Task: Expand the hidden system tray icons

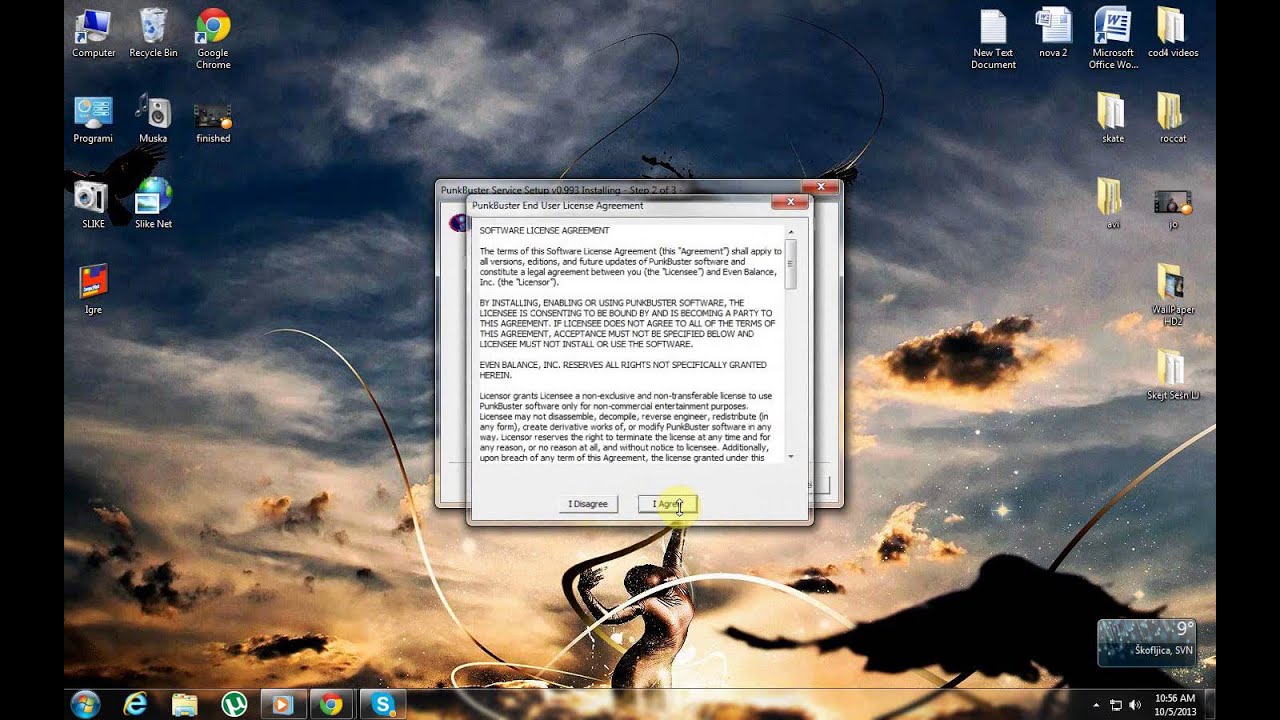Action: point(1096,705)
